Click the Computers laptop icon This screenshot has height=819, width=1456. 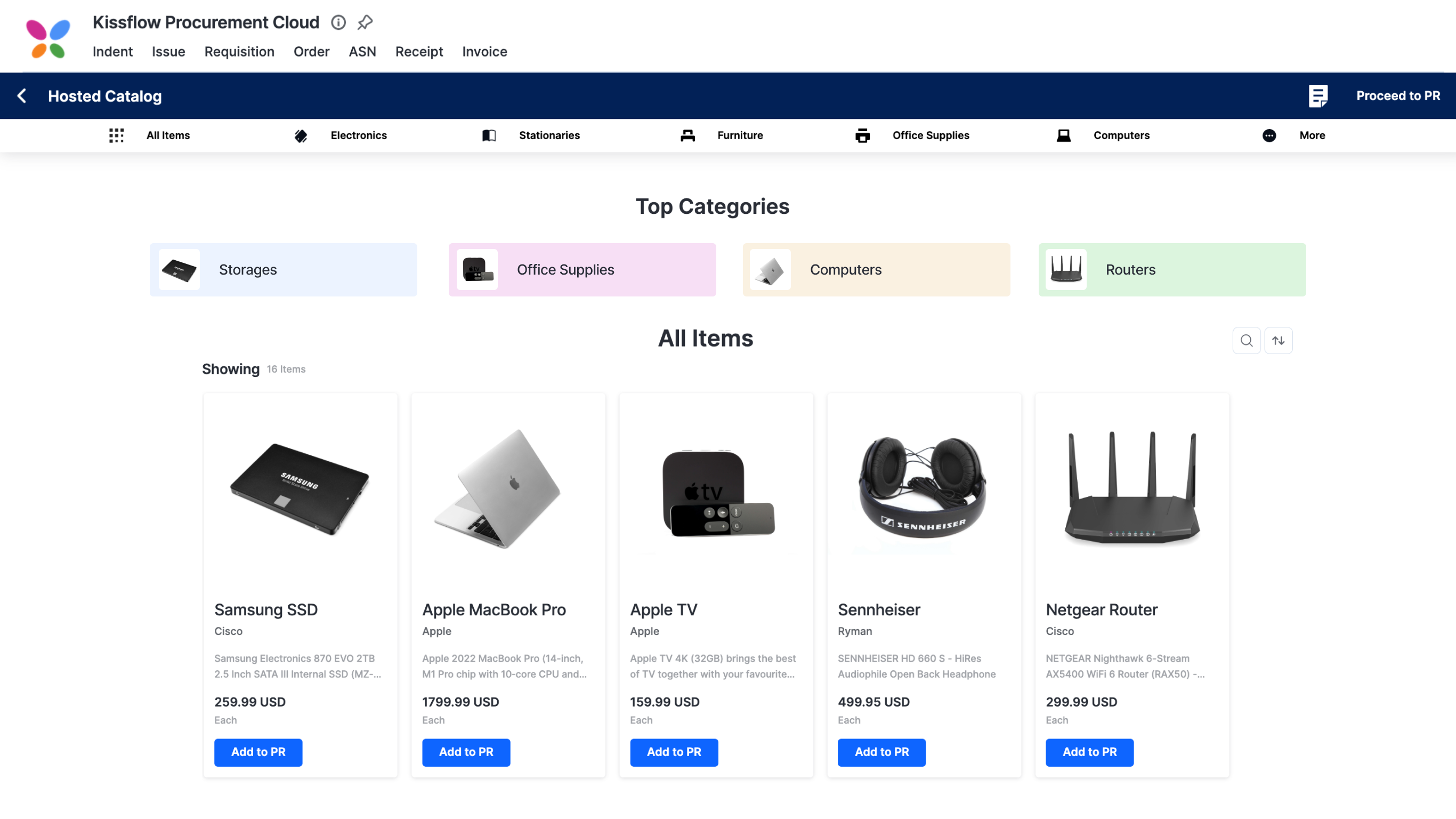tap(1064, 136)
